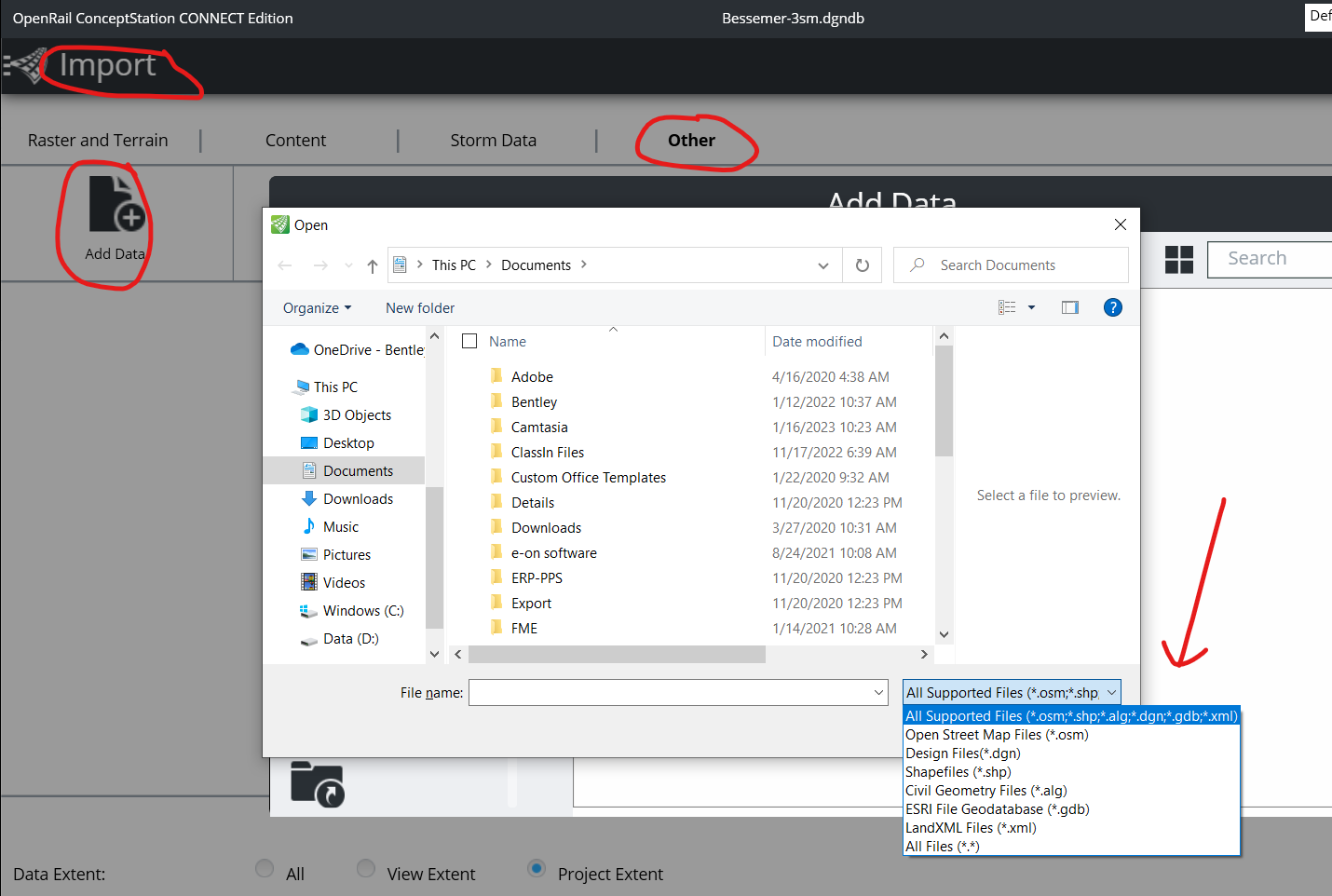Click the New folder button
The height and width of the screenshot is (896, 1332).
tap(420, 308)
